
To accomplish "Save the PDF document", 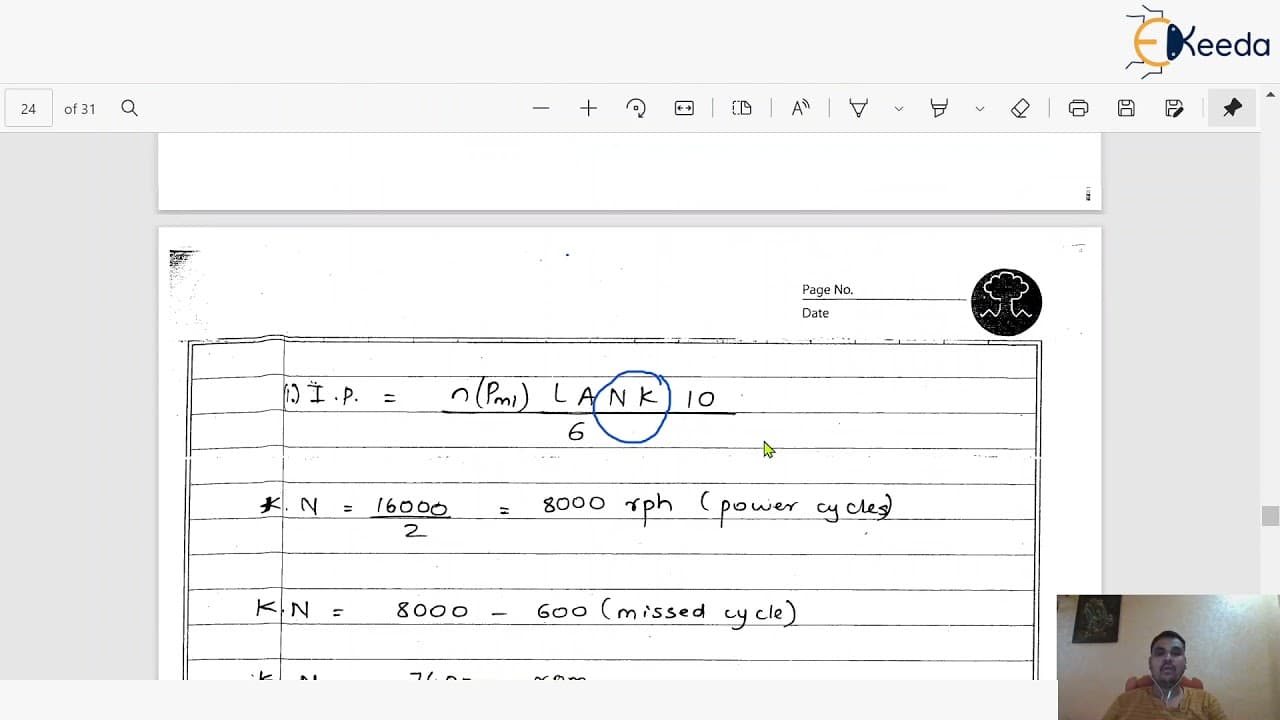I will [x=1126, y=108].
